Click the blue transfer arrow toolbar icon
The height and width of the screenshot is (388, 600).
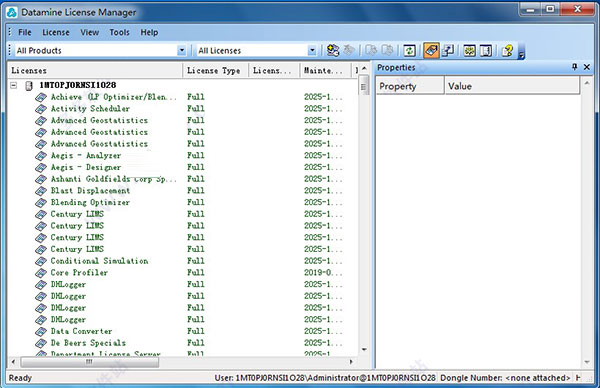tap(448, 51)
